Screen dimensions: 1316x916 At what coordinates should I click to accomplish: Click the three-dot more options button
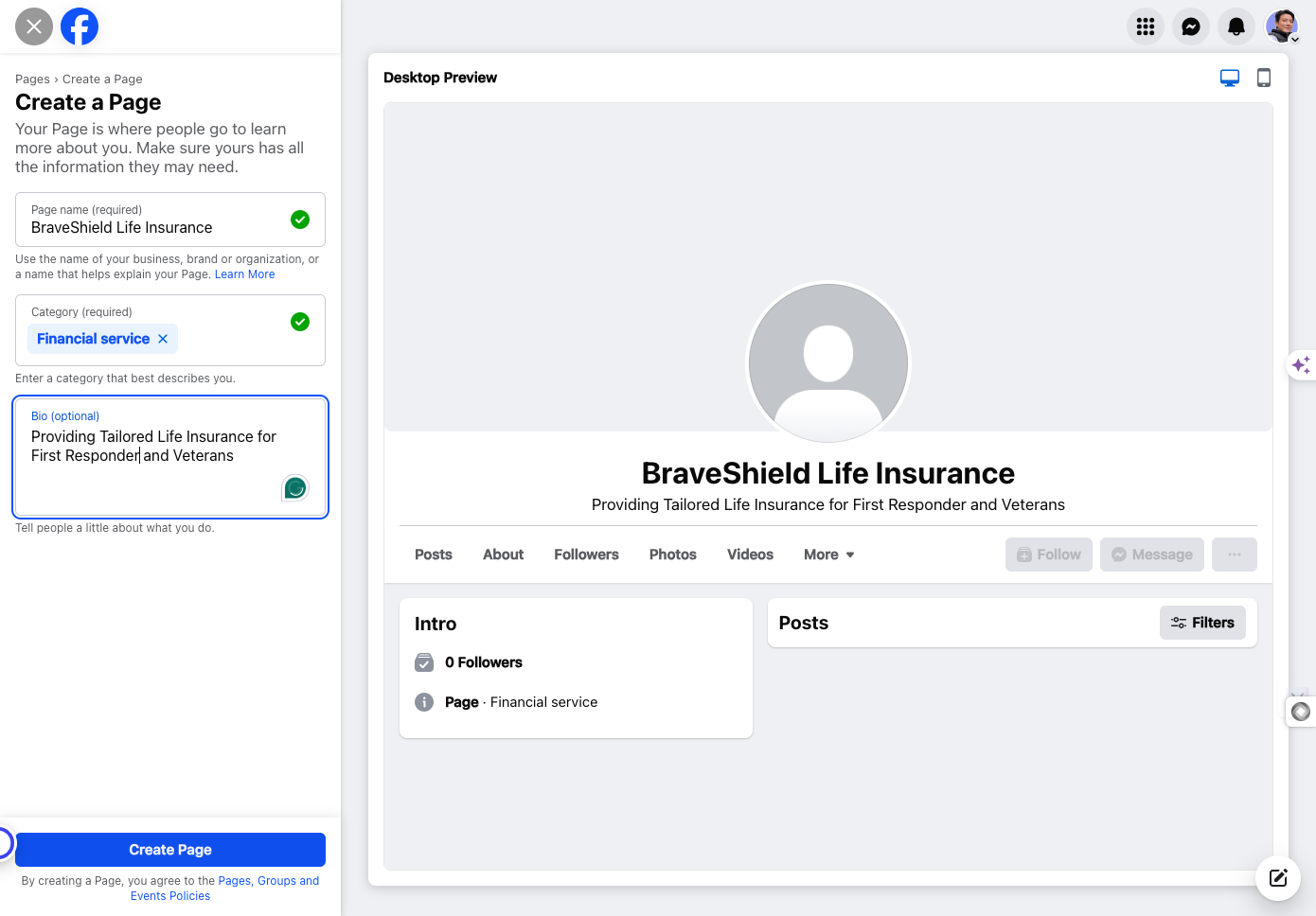tap(1235, 555)
